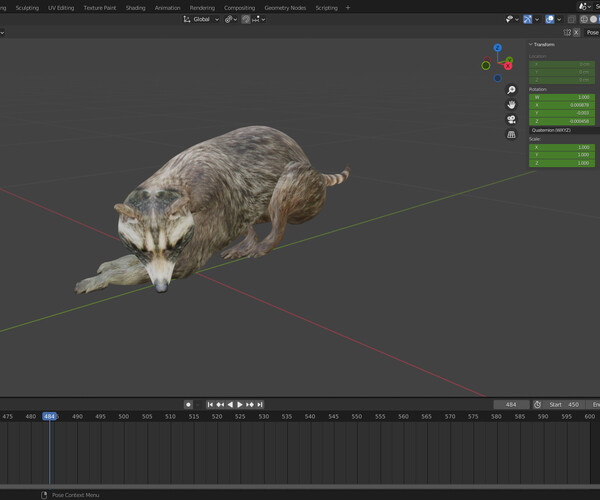This screenshot has width=600, height=500.
Task: Open the overlays options dropdown arrow
Action: point(559,20)
